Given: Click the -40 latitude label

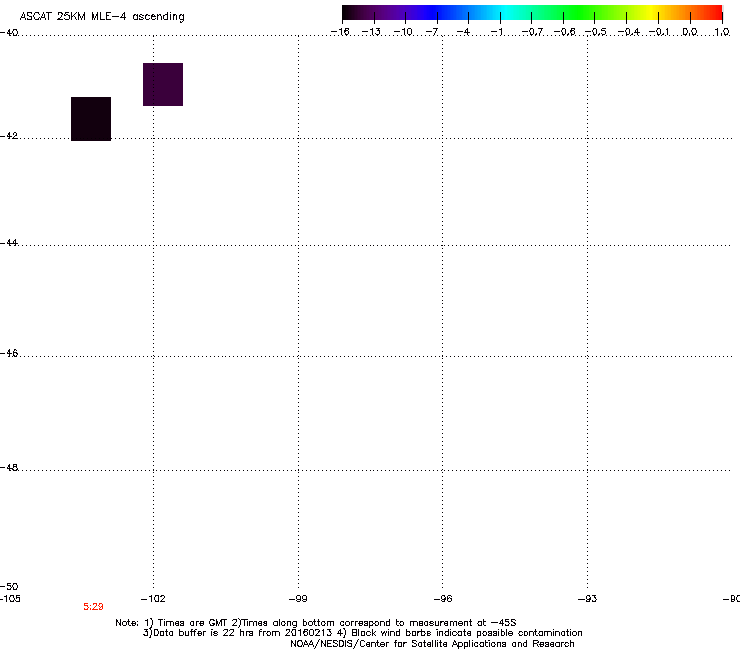Looking at the screenshot, I should (x=9, y=33).
